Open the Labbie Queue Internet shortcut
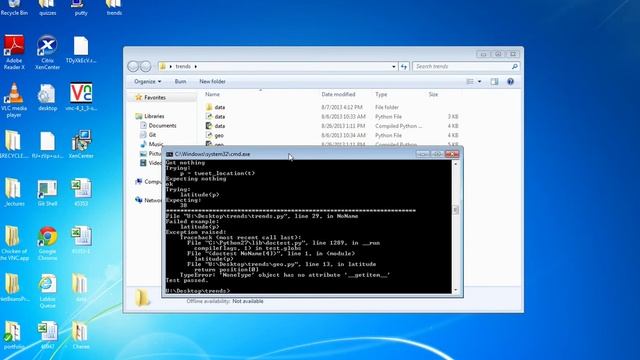This screenshot has height=360, width=640. coord(47,291)
